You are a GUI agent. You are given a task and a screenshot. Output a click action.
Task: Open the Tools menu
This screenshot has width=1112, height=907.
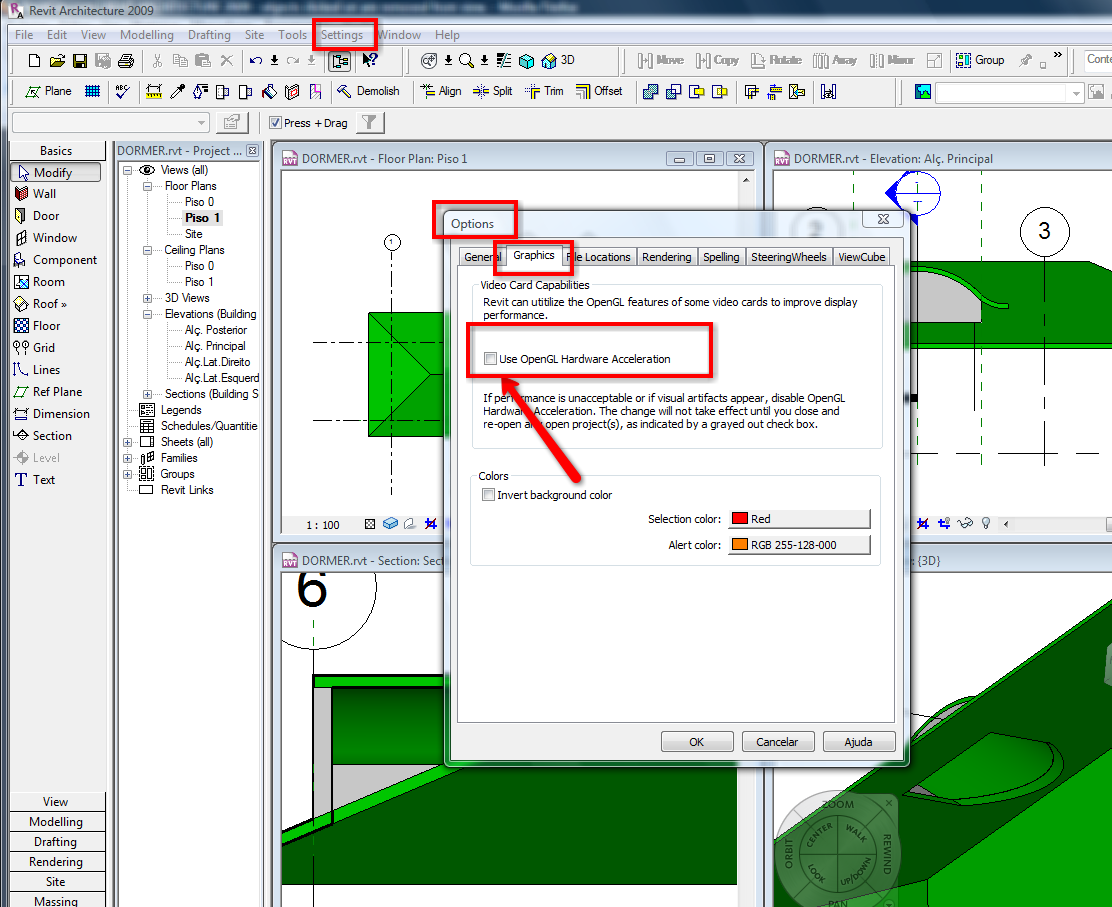(x=292, y=35)
